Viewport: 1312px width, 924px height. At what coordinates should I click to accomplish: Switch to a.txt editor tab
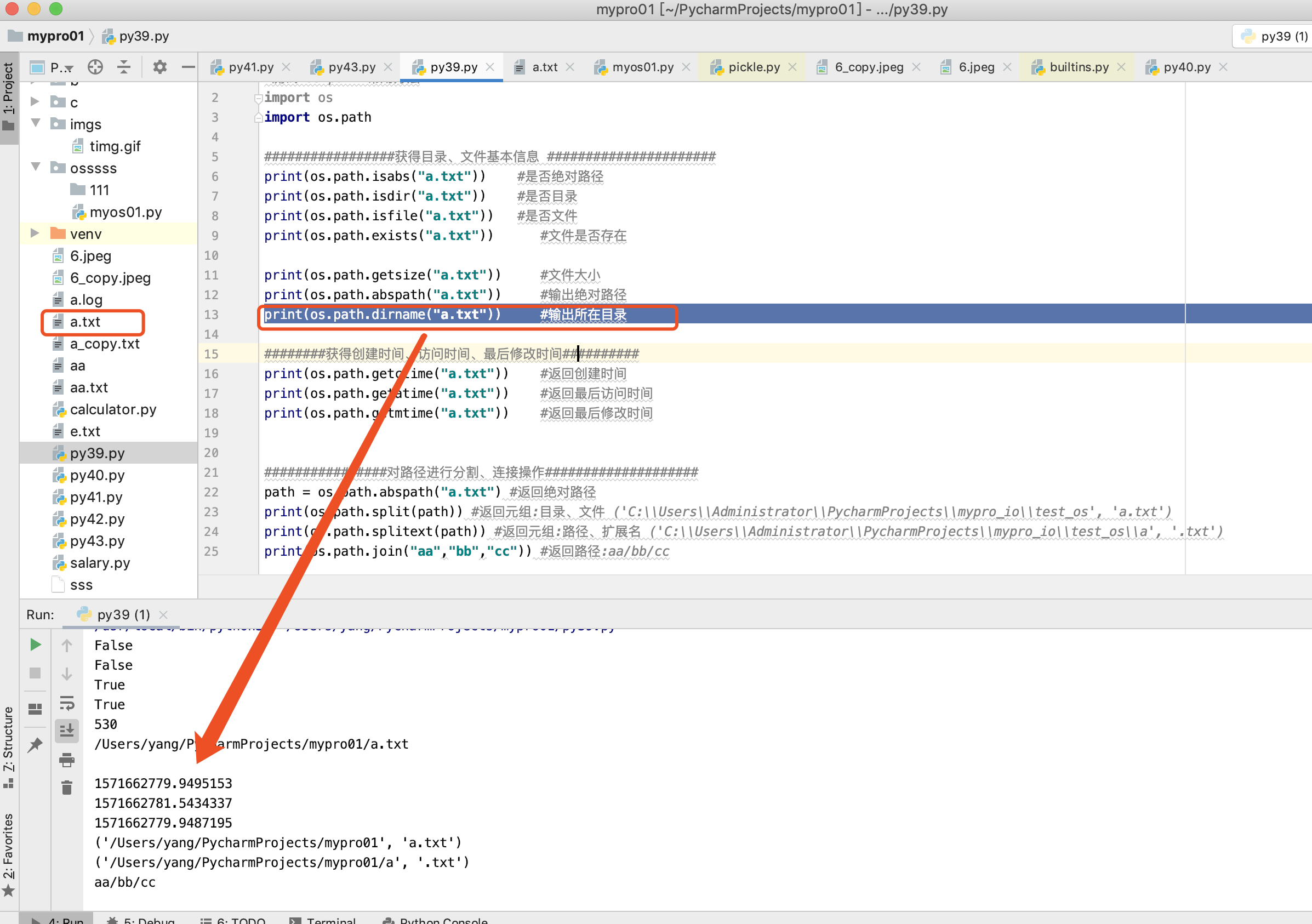click(544, 67)
